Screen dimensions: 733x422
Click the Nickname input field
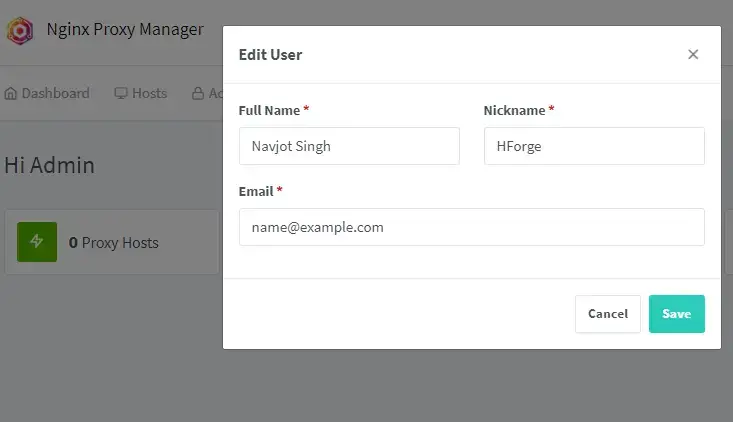click(x=594, y=146)
